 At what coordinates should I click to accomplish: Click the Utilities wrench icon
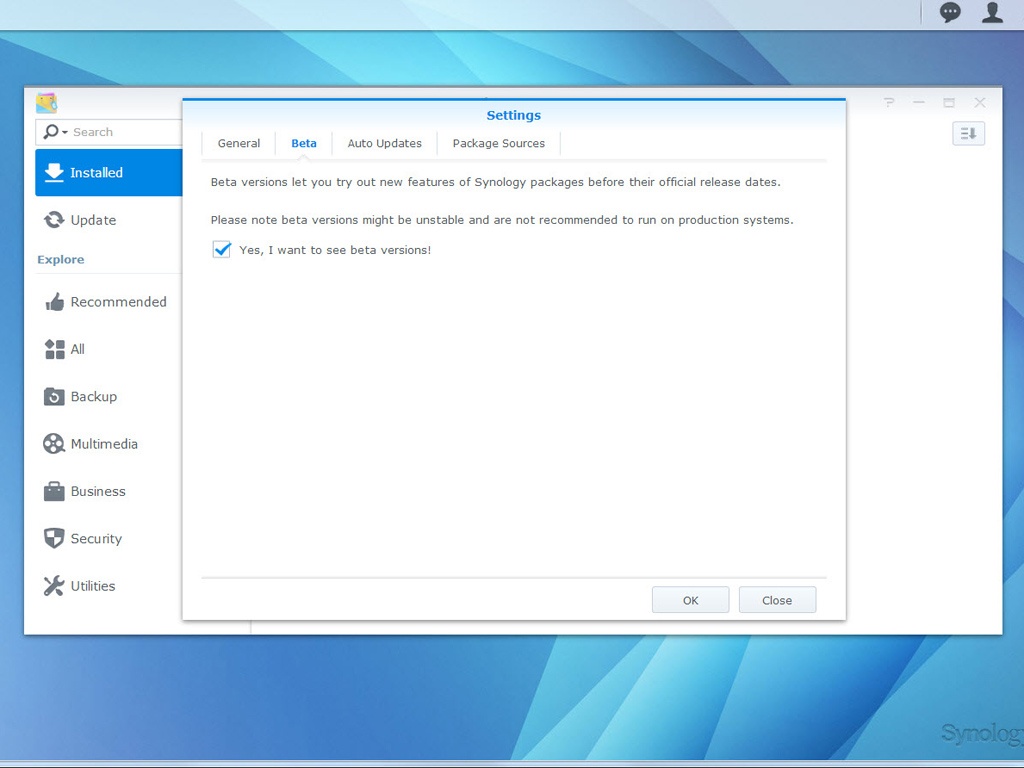pos(54,586)
